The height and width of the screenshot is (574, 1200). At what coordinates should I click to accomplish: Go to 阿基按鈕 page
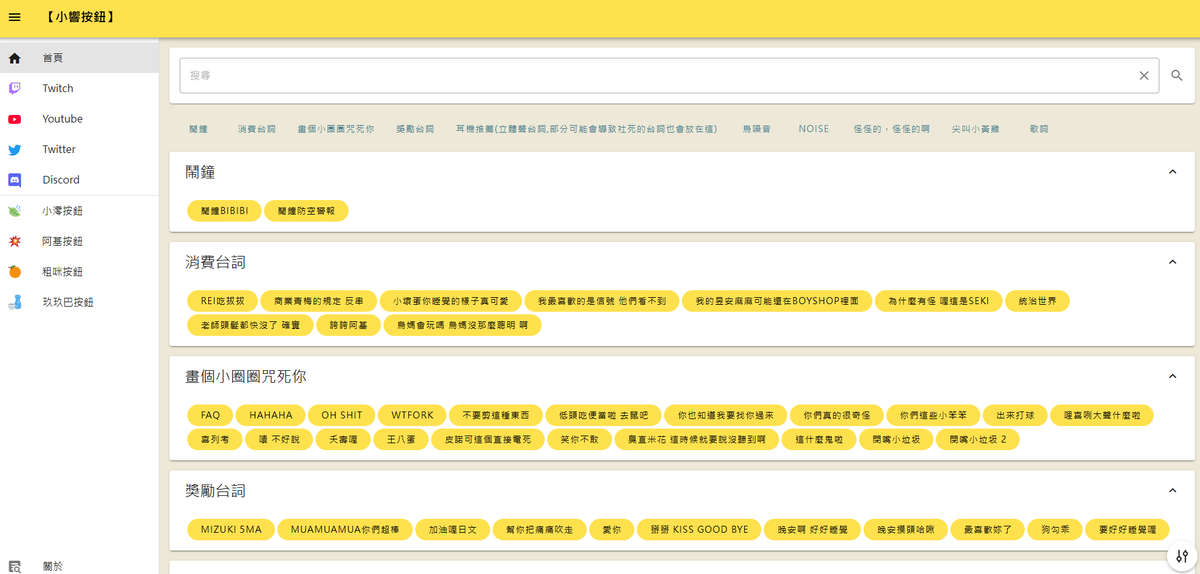[79, 241]
